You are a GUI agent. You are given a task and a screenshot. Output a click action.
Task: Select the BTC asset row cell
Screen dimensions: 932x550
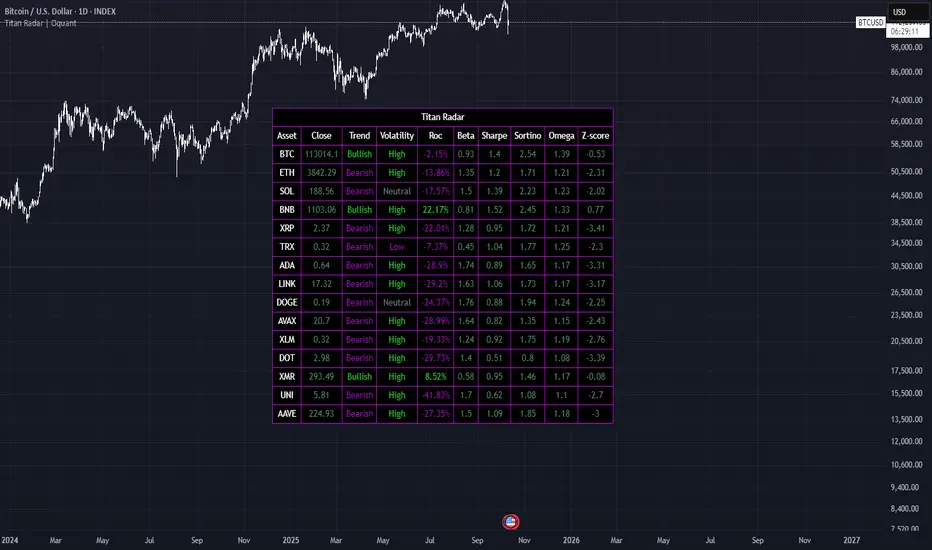pyautogui.click(x=287, y=154)
